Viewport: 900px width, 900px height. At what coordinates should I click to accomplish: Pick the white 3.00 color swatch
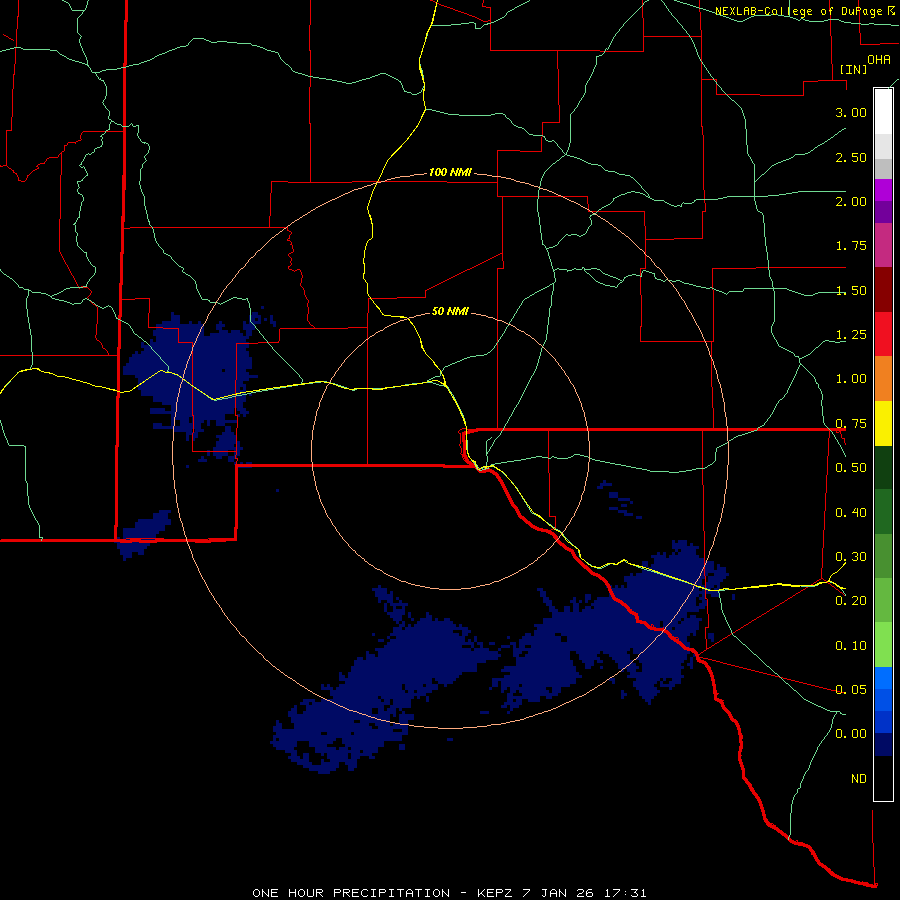(883, 112)
